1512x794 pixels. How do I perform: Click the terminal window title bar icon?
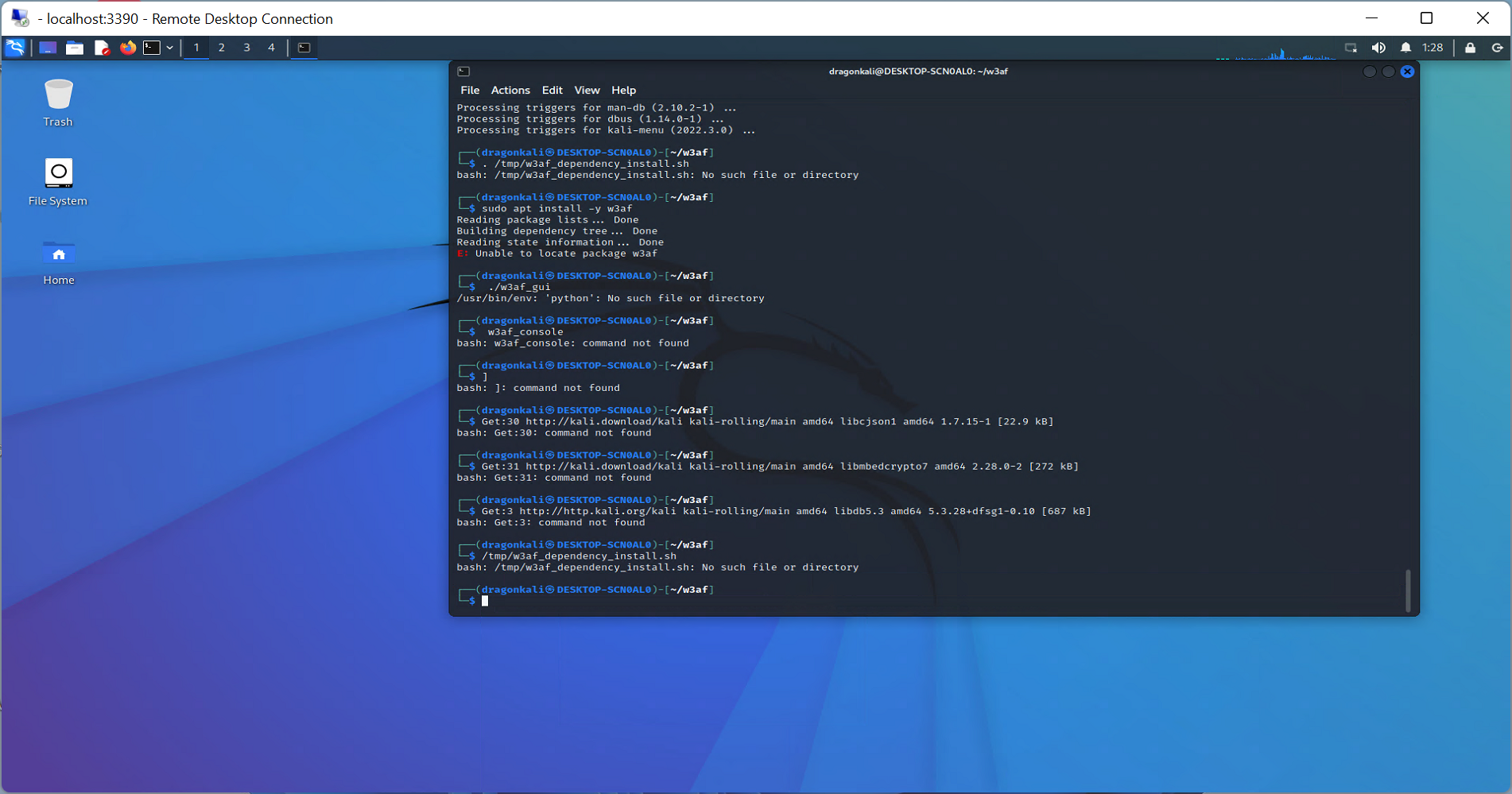coord(463,72)
